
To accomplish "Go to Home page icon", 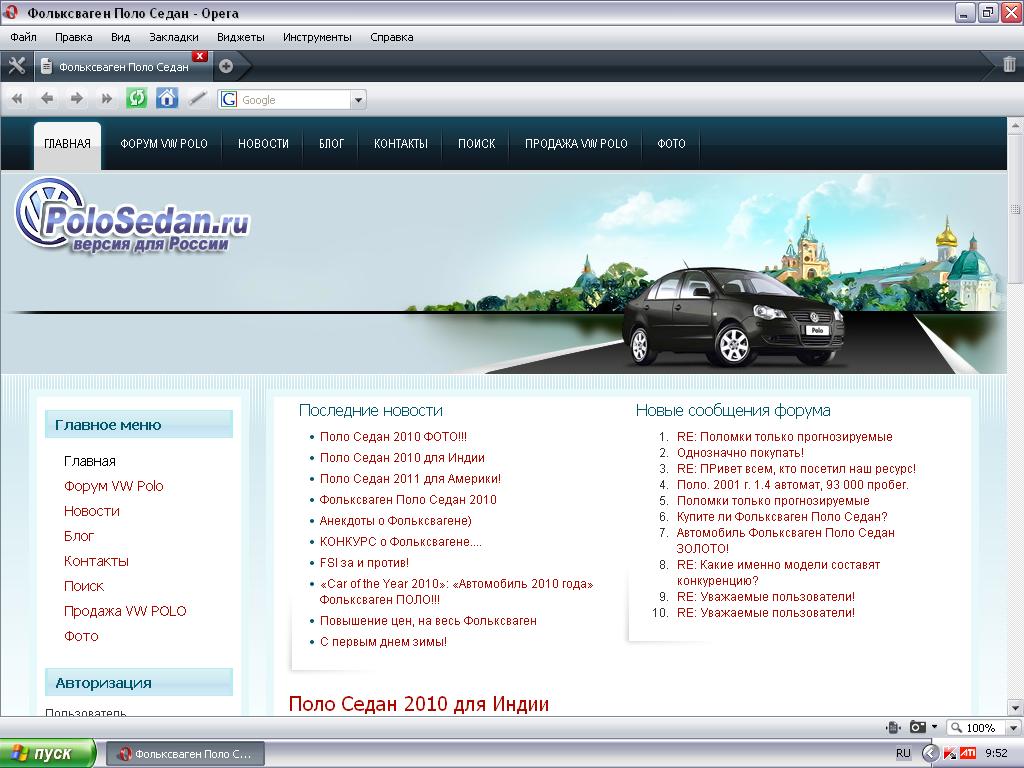I will tap(167, 98).
